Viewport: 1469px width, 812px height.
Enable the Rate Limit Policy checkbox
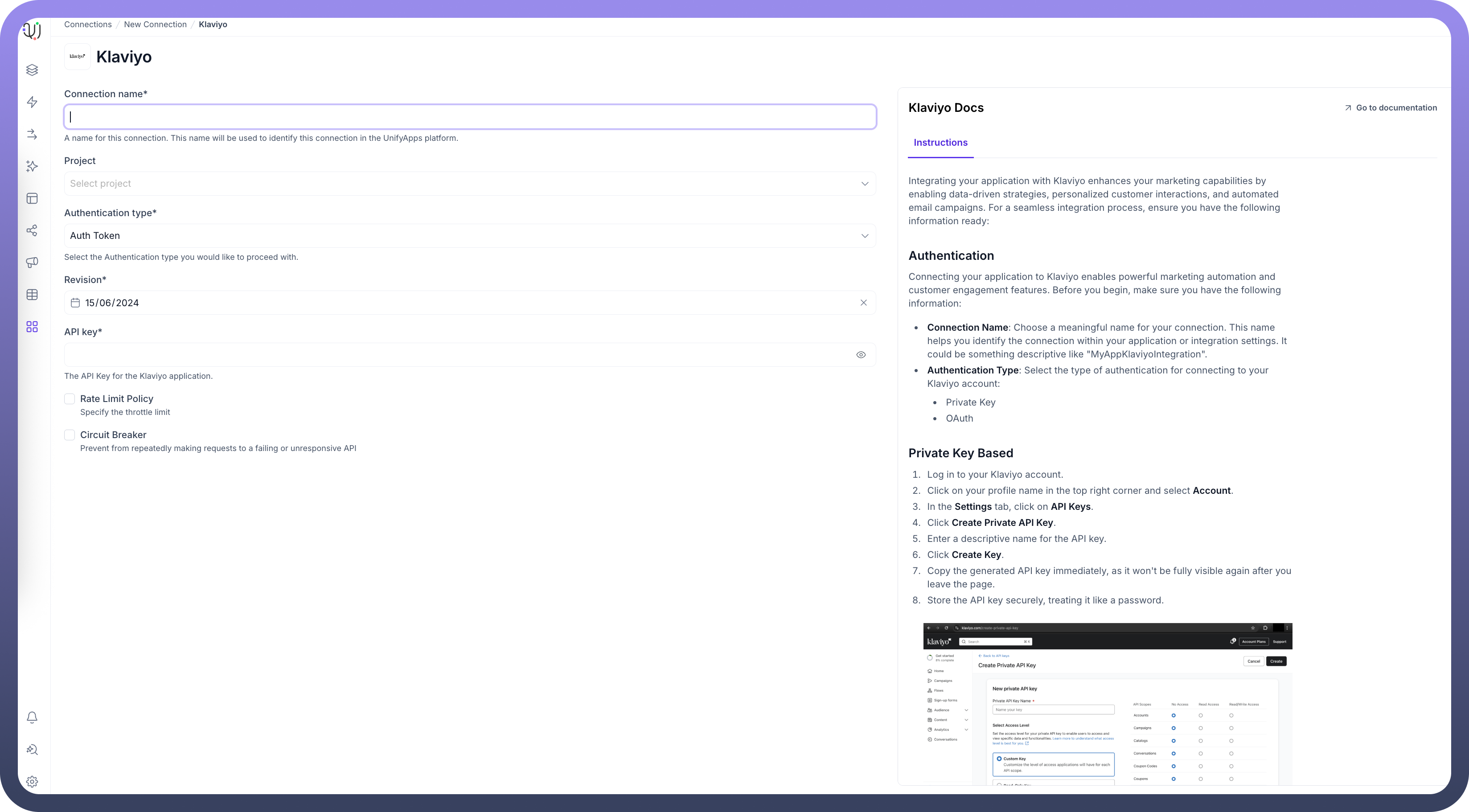click(x=70, y=398)
